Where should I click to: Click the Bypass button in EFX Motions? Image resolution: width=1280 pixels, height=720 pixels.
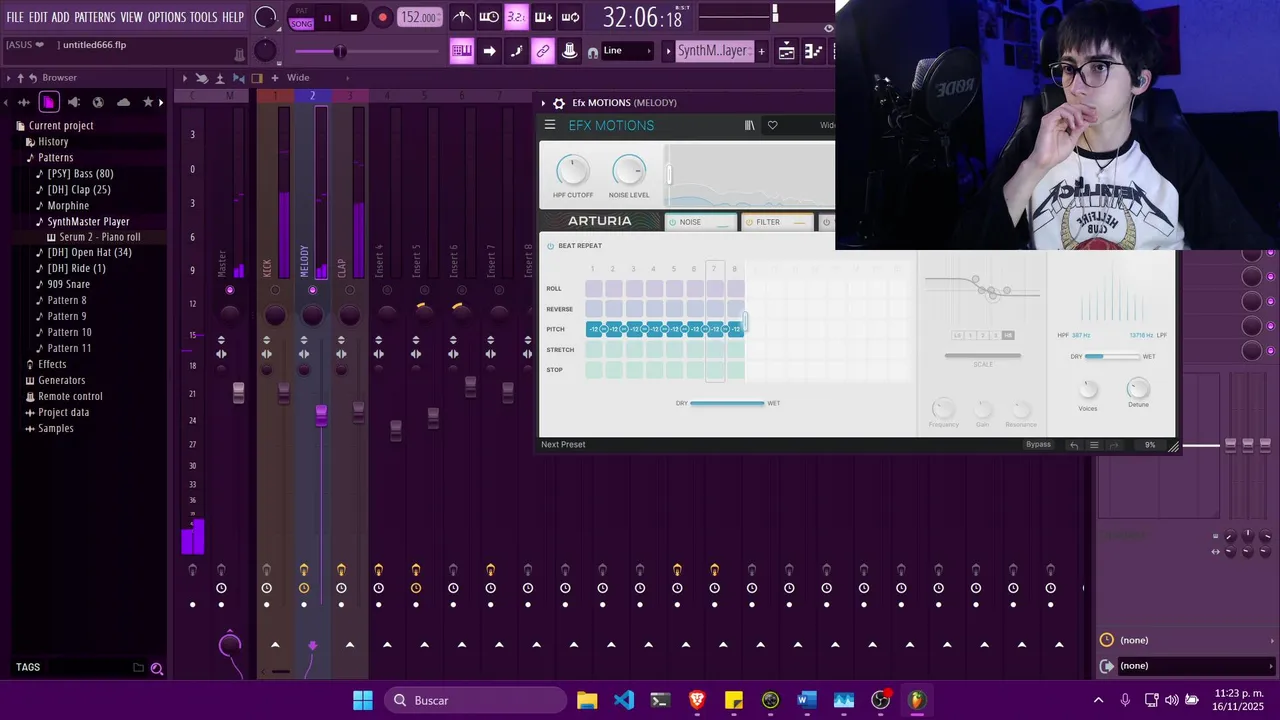1038,445
